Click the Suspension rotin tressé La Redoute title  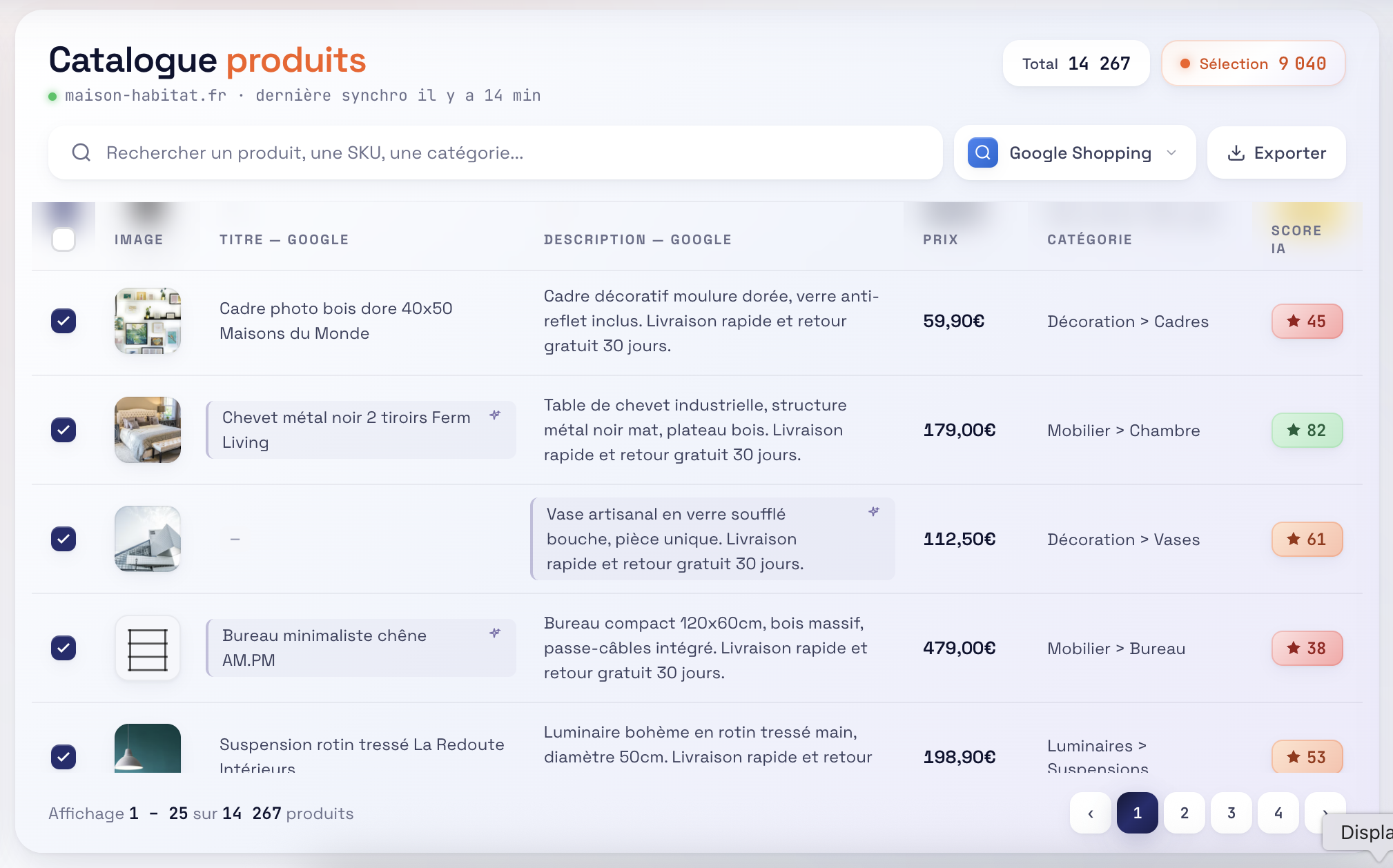[x=362, y=754]
